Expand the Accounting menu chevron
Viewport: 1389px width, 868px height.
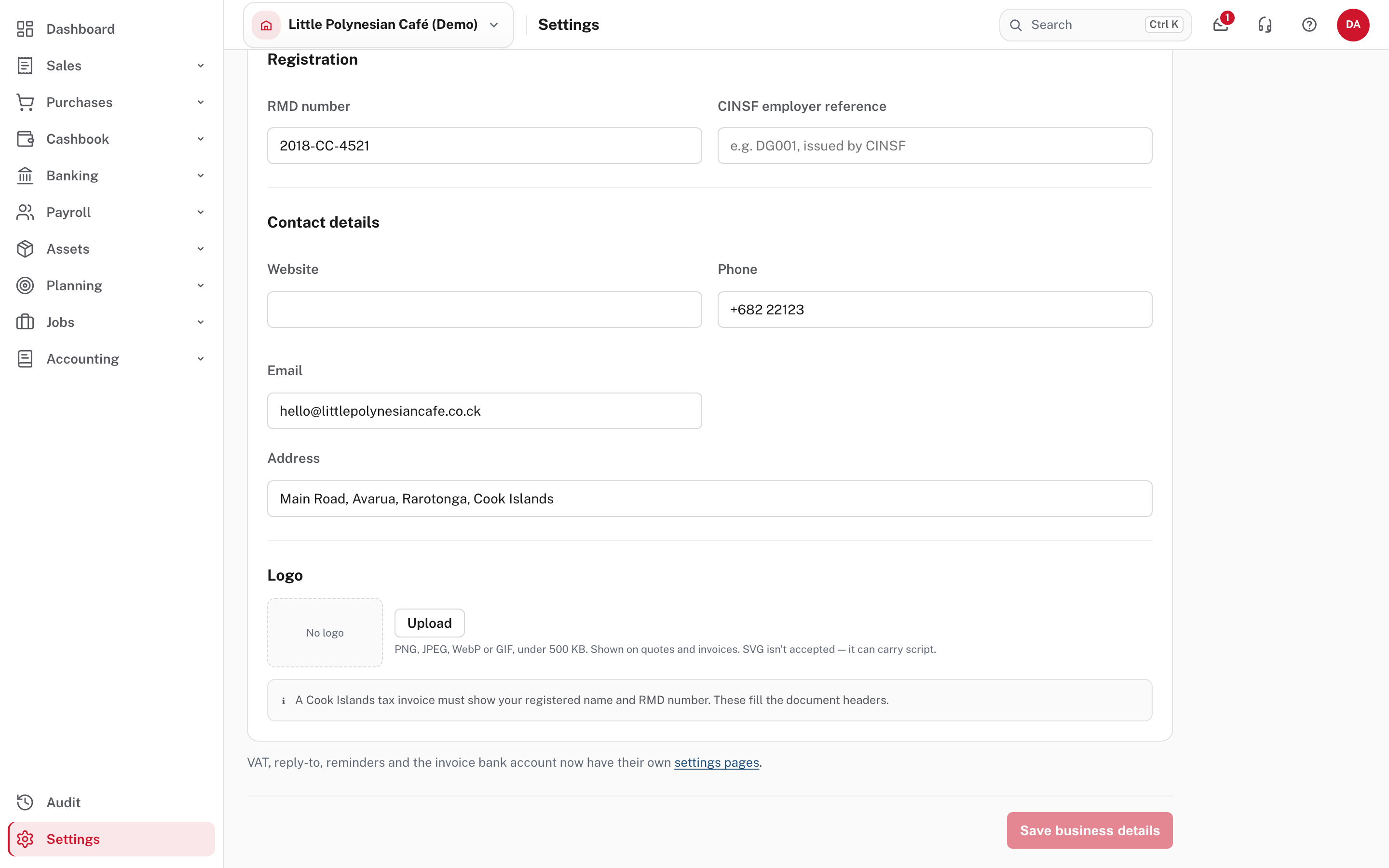[x=200, y=359]
